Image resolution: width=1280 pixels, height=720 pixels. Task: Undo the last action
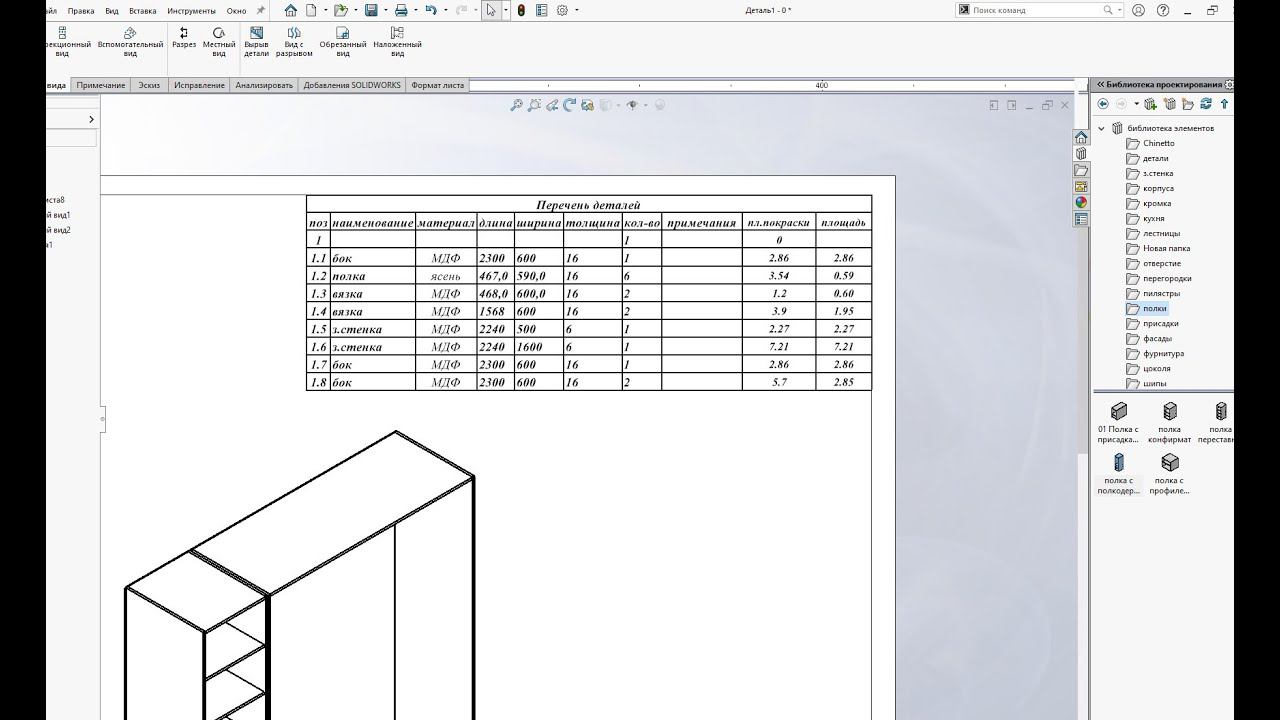click(x=430, y=10)
